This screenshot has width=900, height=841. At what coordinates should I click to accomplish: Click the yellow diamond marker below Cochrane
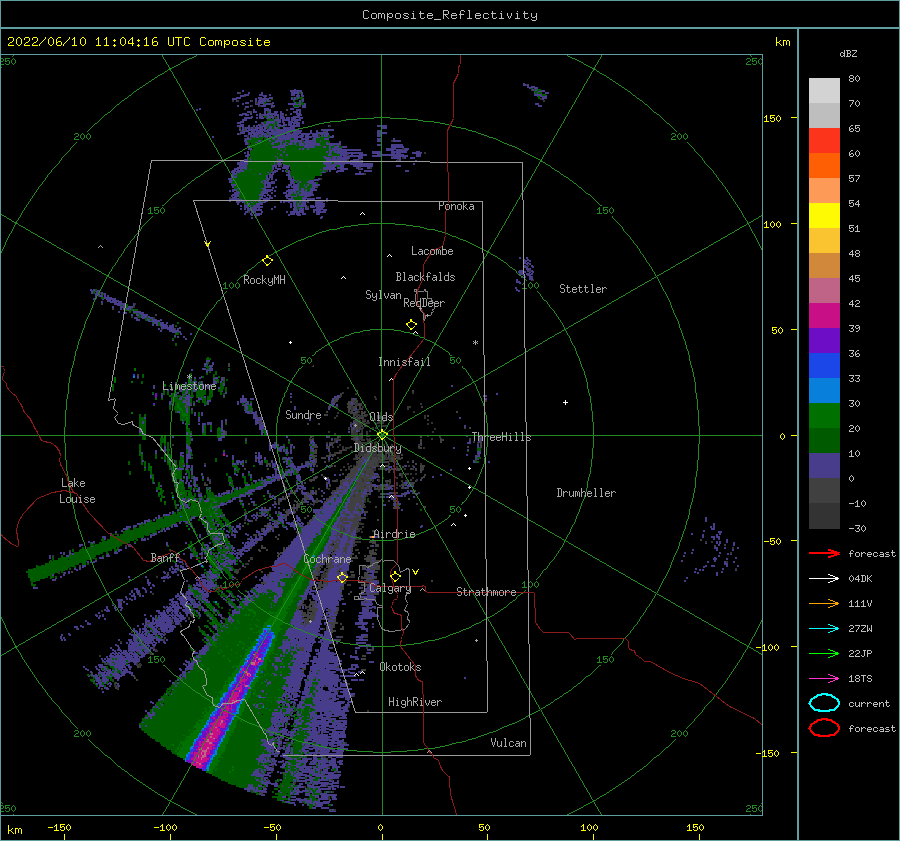pyautogui.click(x=342, y=577)
